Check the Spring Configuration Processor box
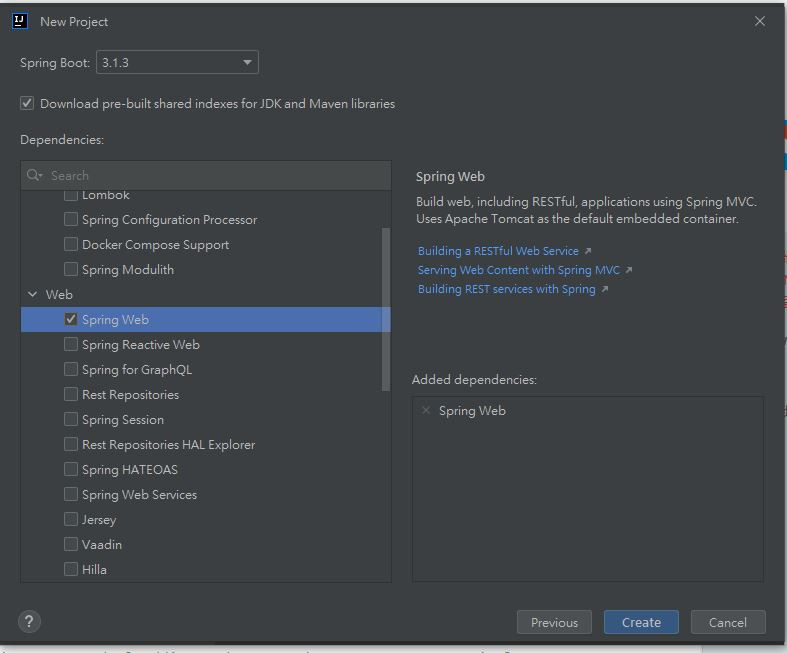The image size is (787, 653). tap(71, 219)
